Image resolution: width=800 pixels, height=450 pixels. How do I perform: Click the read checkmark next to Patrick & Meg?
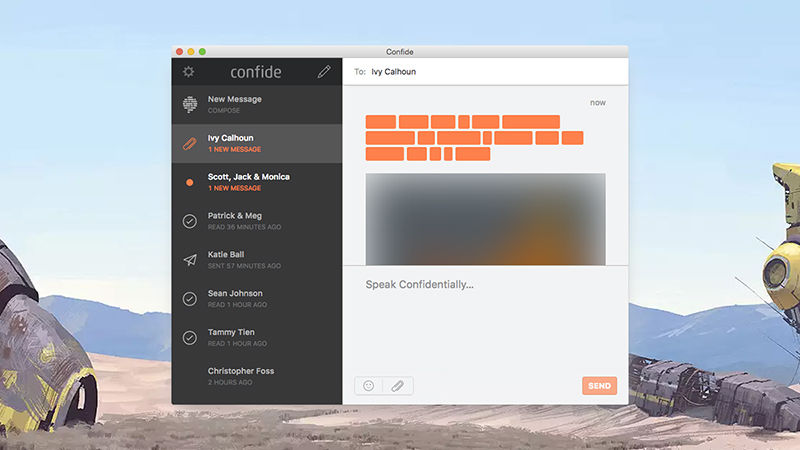(190, 221)
